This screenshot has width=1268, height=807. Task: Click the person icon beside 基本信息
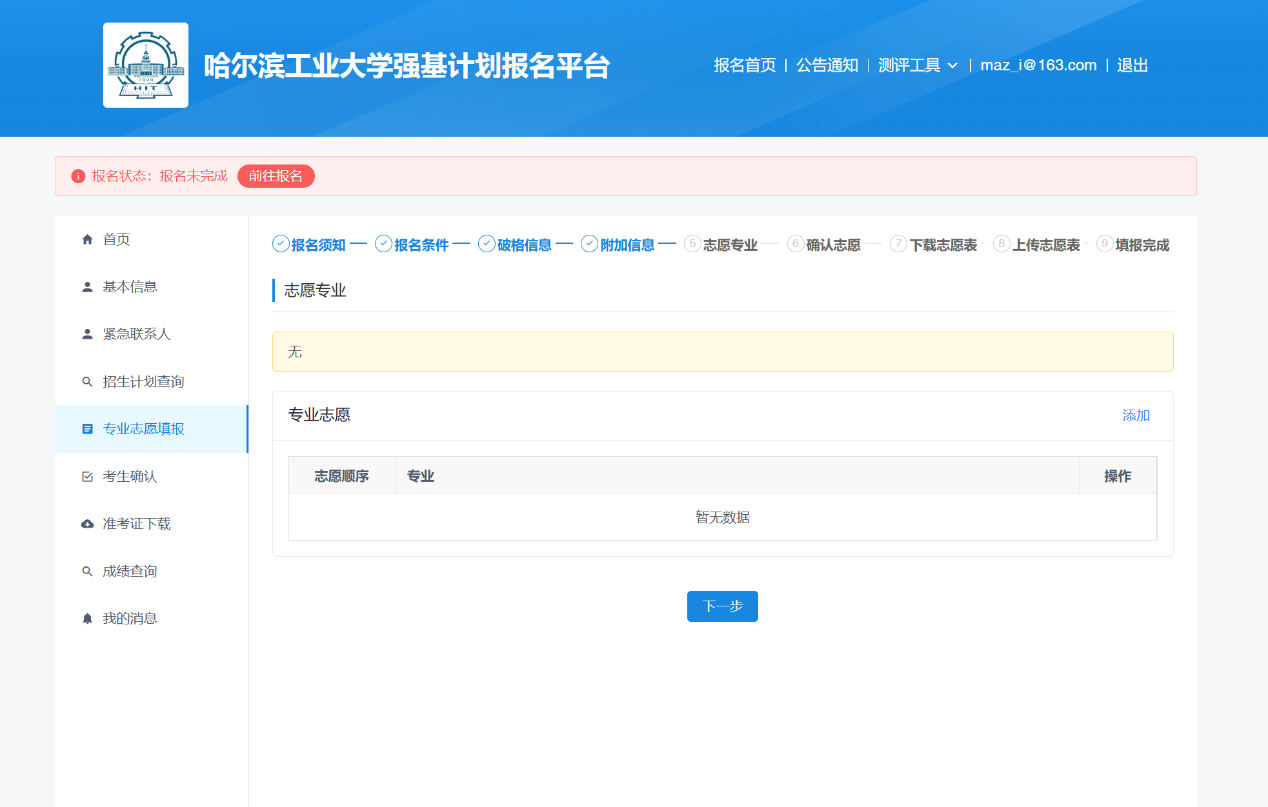[87, 287]
